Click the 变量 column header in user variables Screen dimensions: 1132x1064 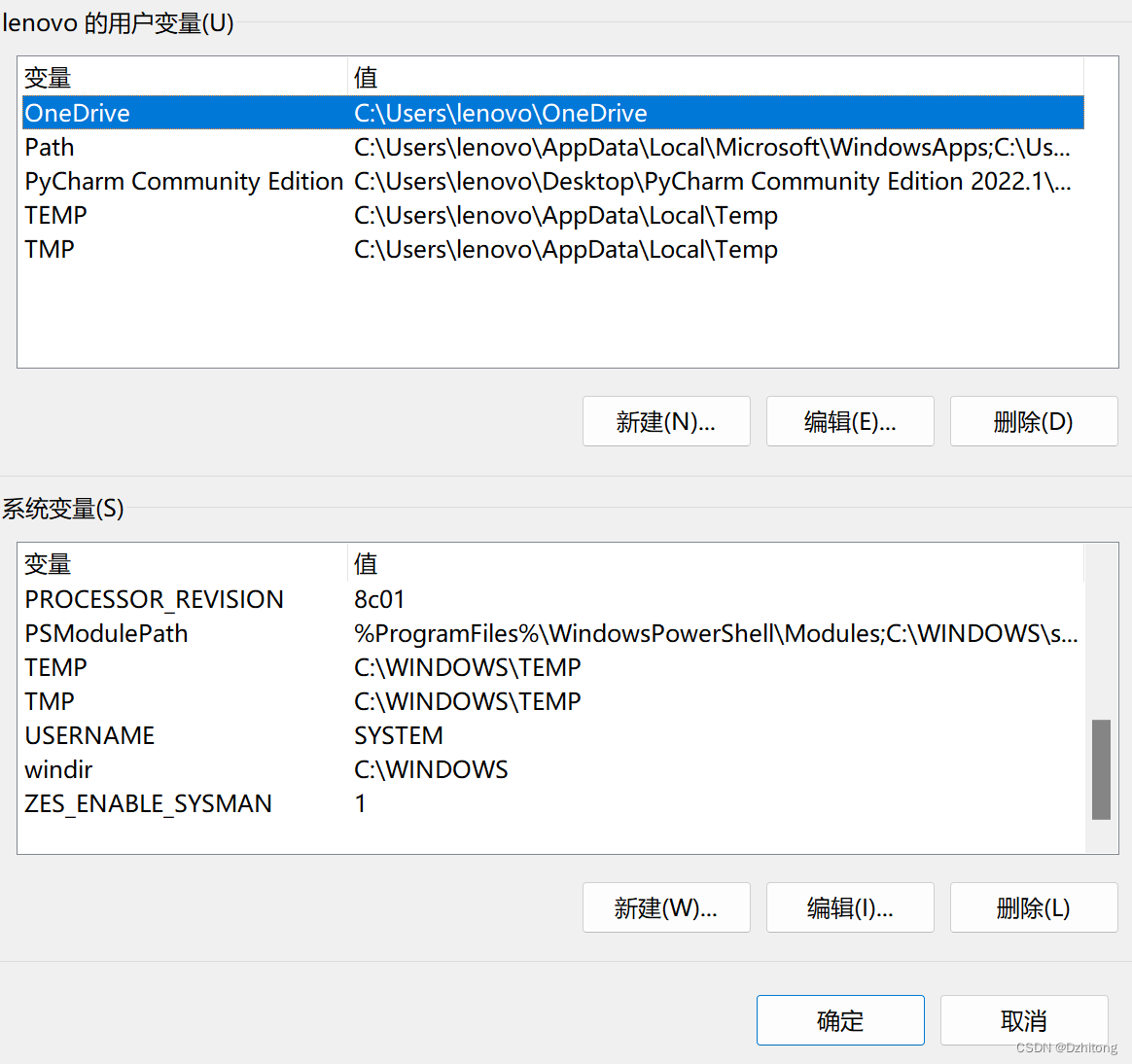point(185,77)
